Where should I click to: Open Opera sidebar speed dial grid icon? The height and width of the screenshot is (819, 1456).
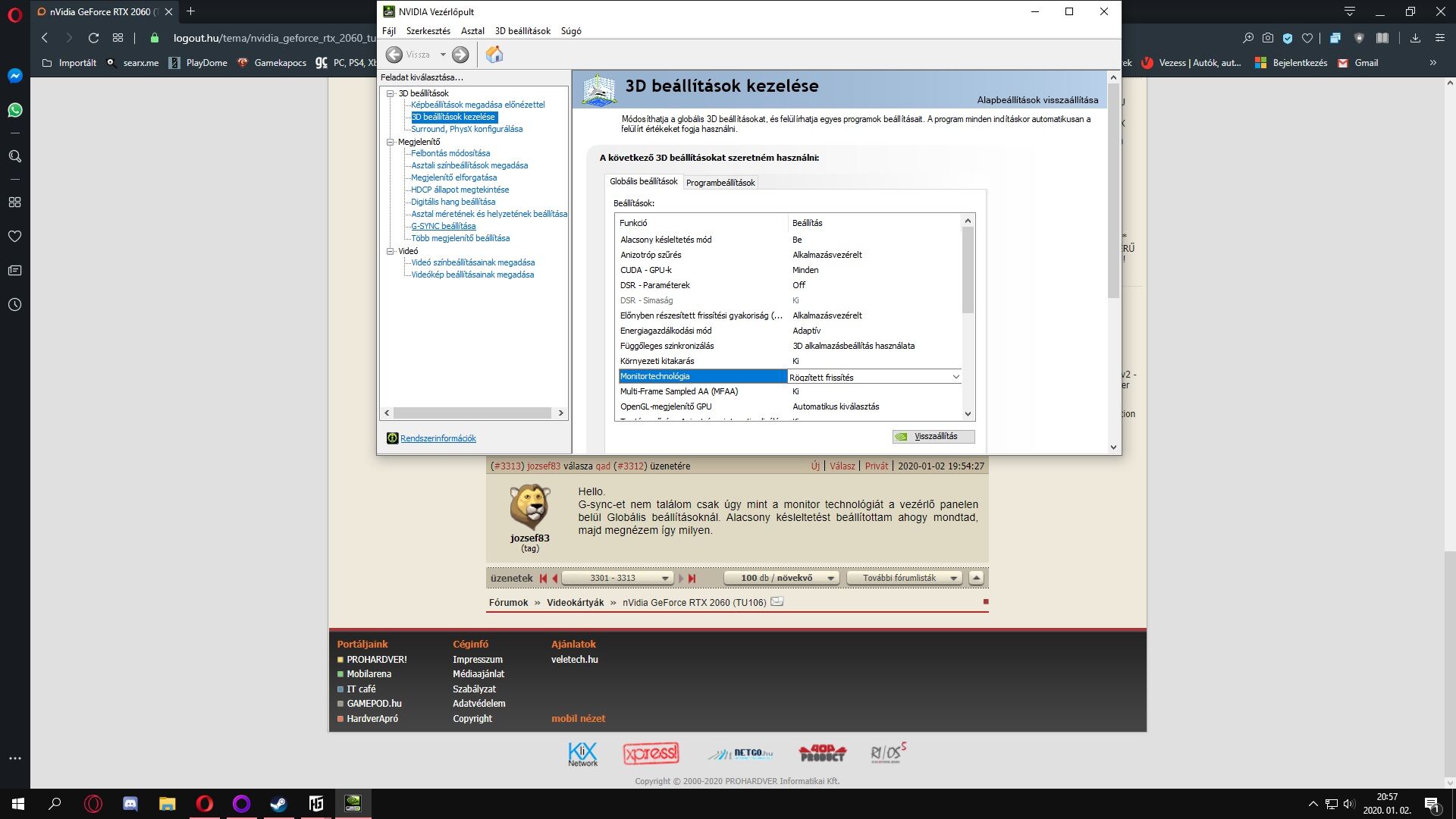(x=15, y=202)
